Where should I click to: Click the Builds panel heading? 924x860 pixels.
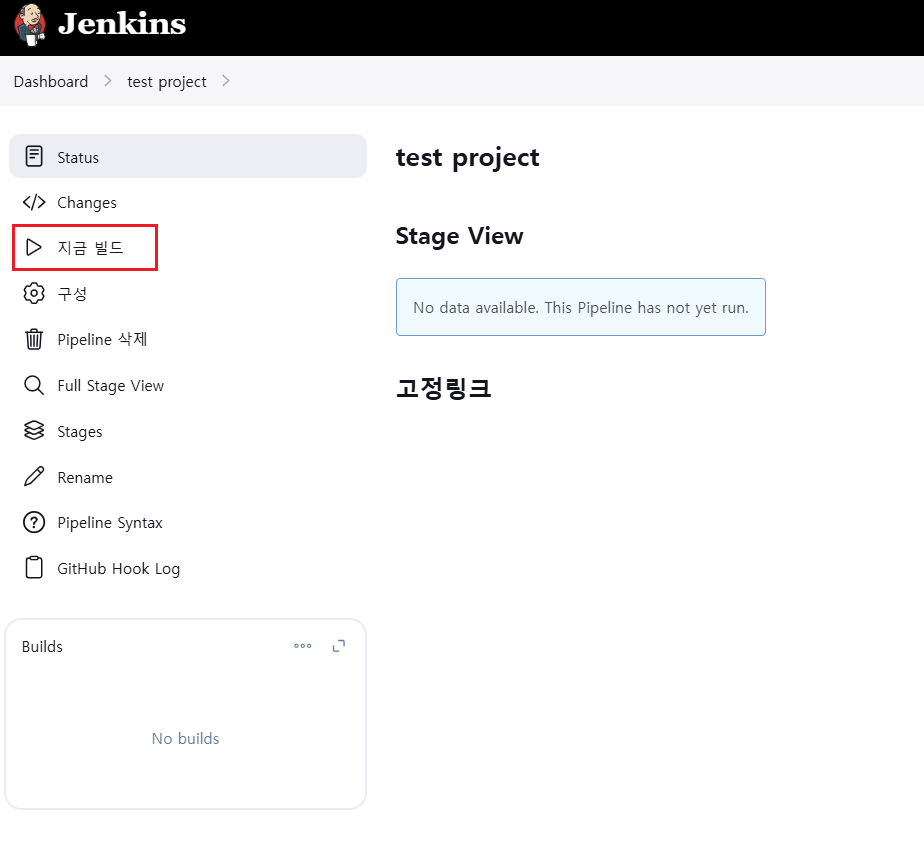pyautogui.click(x=42, y=647)
